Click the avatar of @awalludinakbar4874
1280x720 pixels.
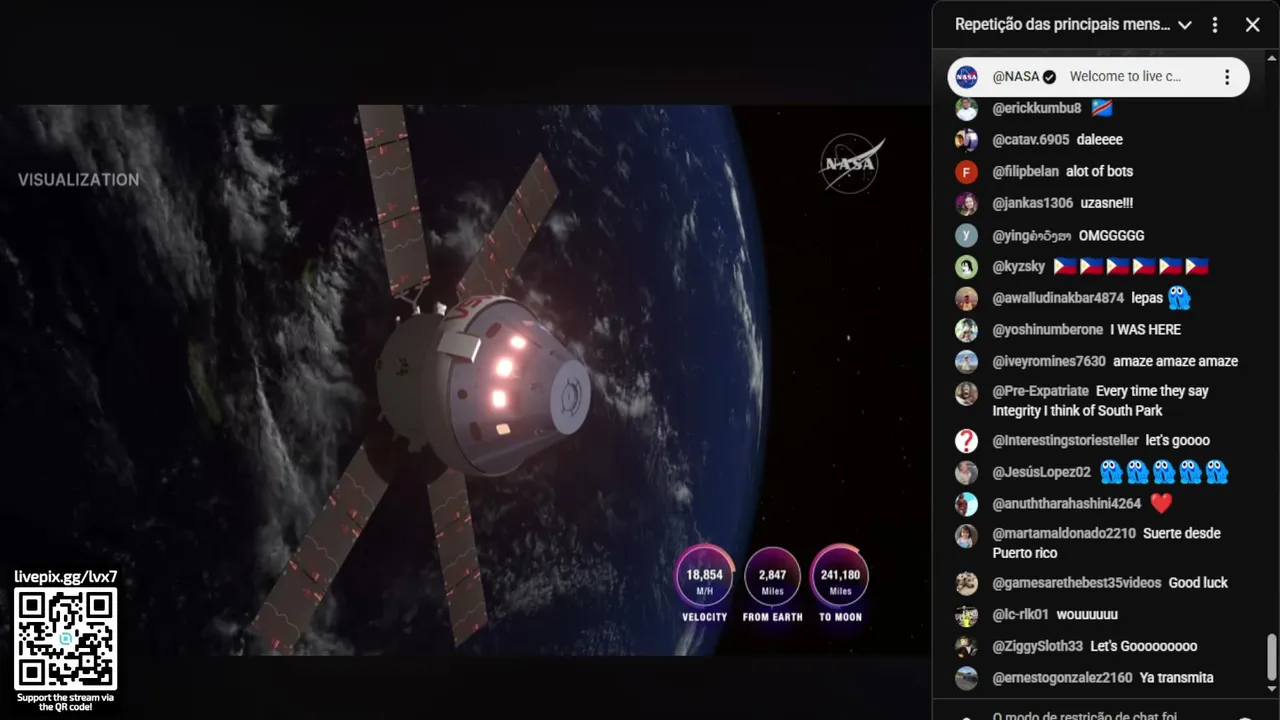pos(966,298)
